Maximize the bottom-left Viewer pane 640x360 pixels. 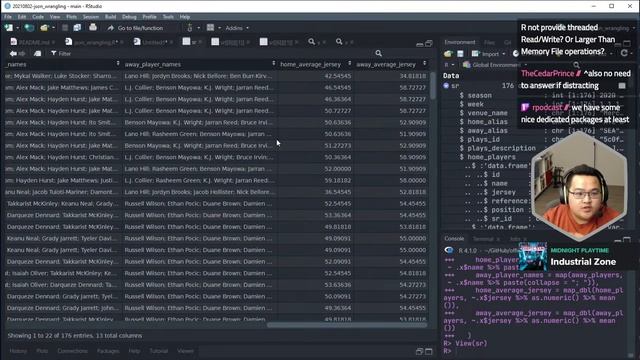[x=429, y=351]
